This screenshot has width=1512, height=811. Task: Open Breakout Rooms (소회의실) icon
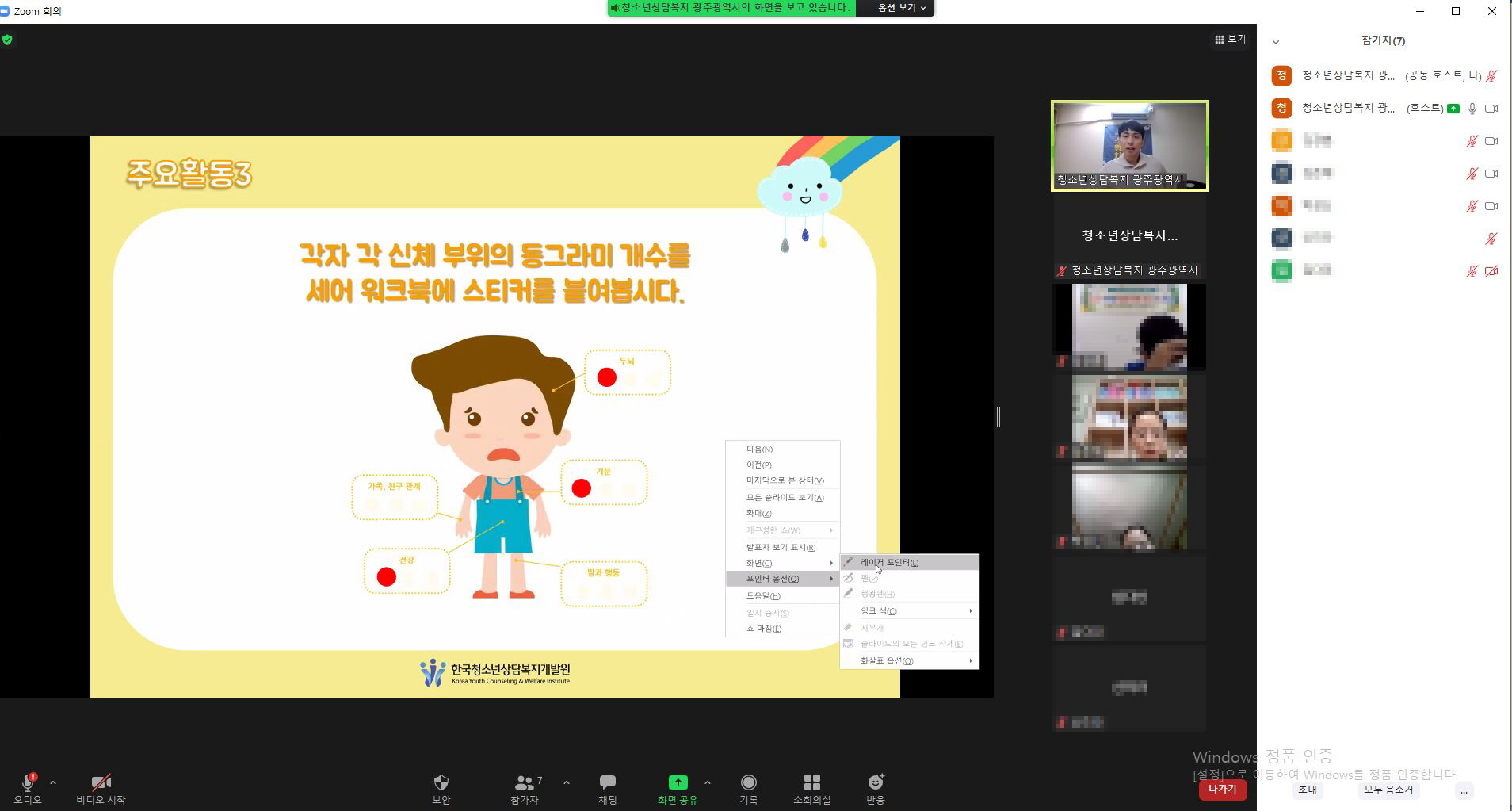point(811,782)
